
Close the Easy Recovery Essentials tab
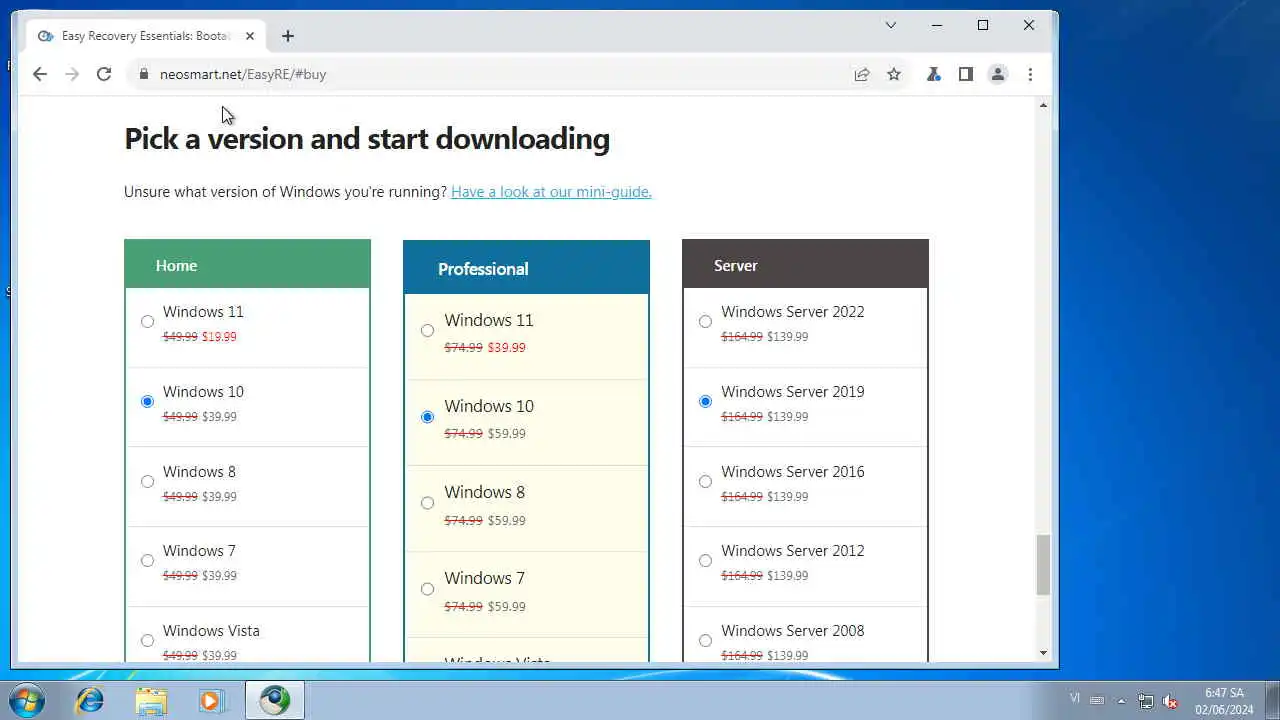coord(250,36)
